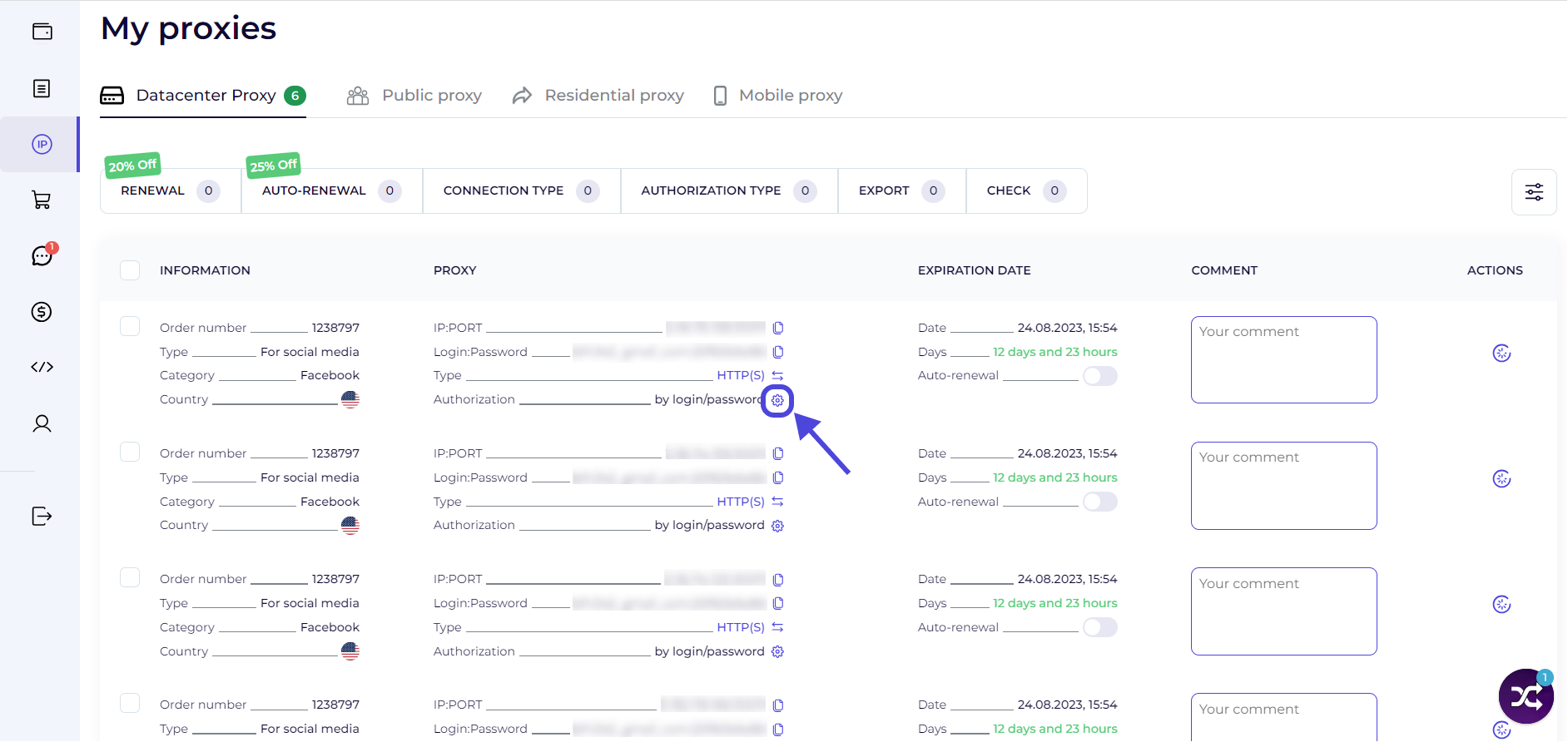
Task: Switch connection type of first proxy
Action: pos(777,376)
